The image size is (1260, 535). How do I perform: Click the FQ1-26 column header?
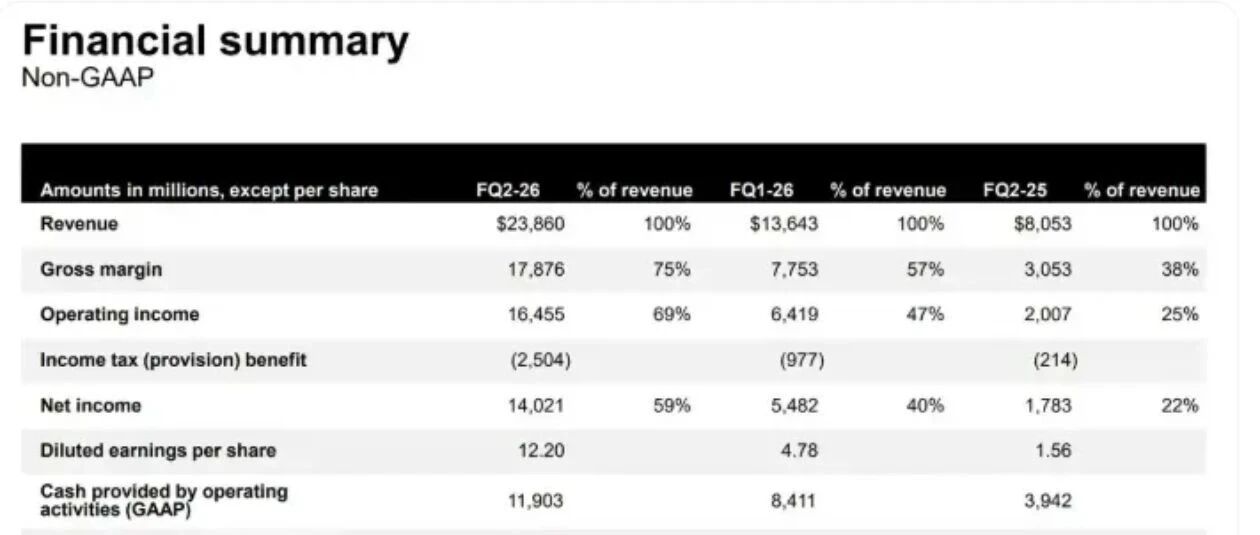(x=761, y=190)
